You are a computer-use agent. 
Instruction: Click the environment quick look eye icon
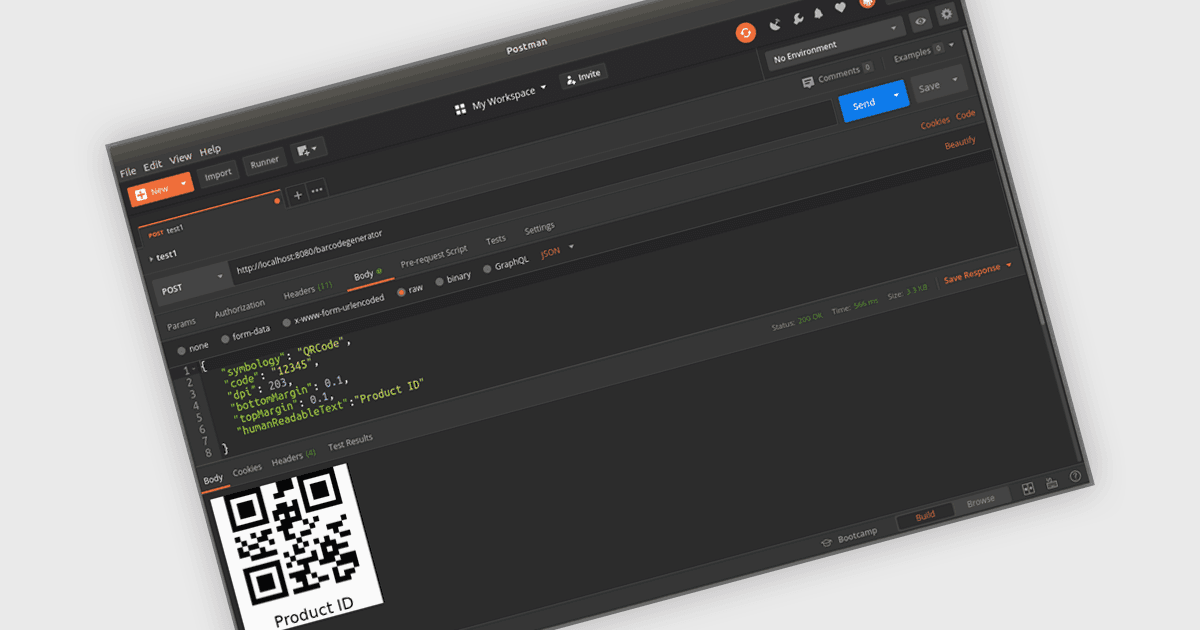click(920, 19)
